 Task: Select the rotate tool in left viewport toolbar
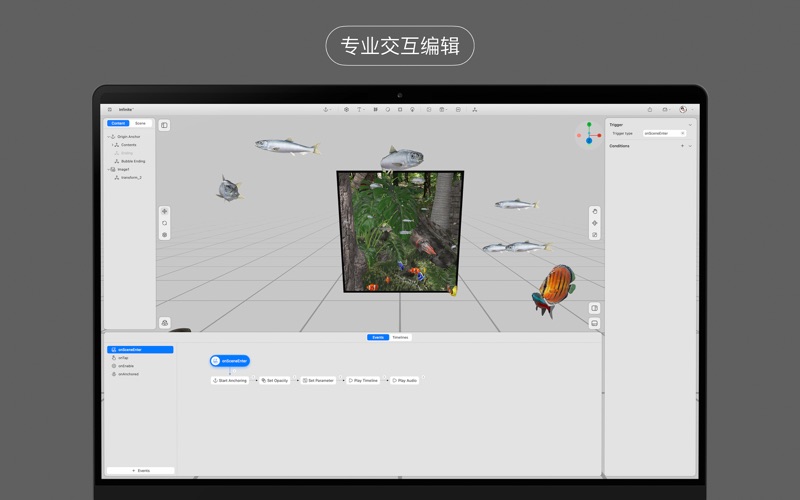165,223
